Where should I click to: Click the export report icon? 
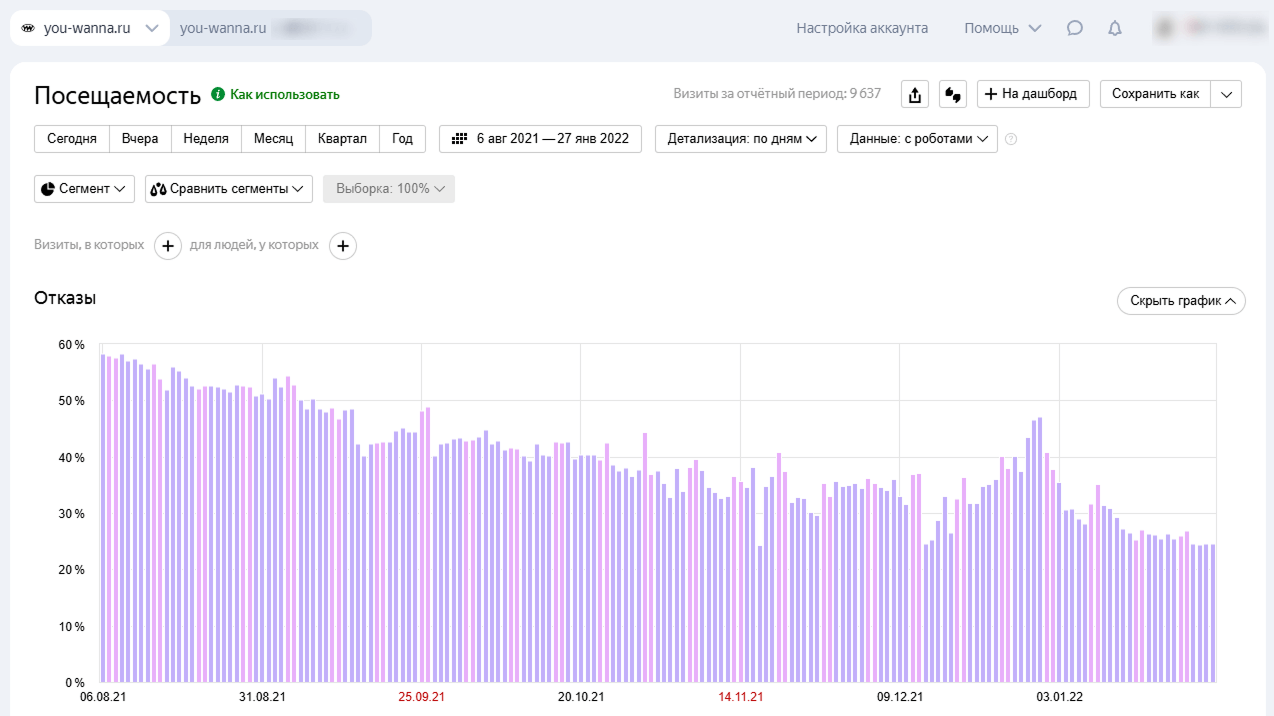[915, 94]
